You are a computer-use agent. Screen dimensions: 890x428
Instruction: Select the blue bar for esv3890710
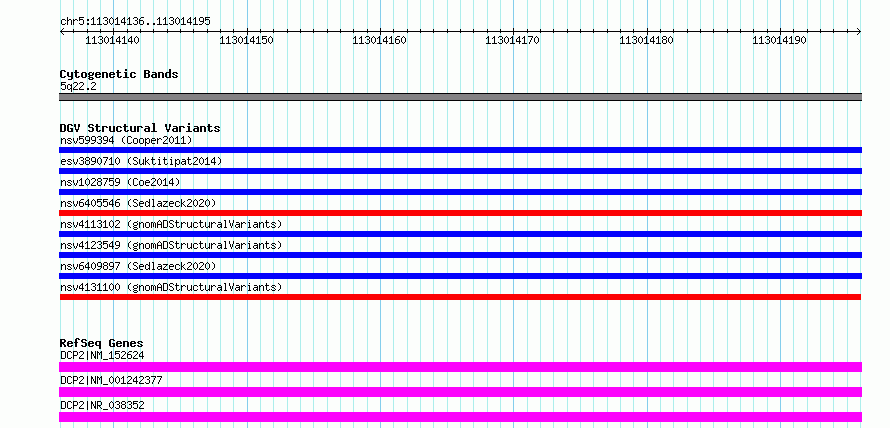(x=460, y=171)
